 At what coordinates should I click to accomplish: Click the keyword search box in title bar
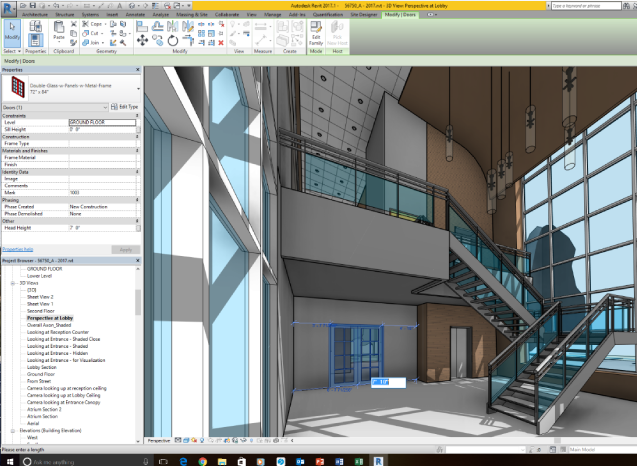coord(587,6)
